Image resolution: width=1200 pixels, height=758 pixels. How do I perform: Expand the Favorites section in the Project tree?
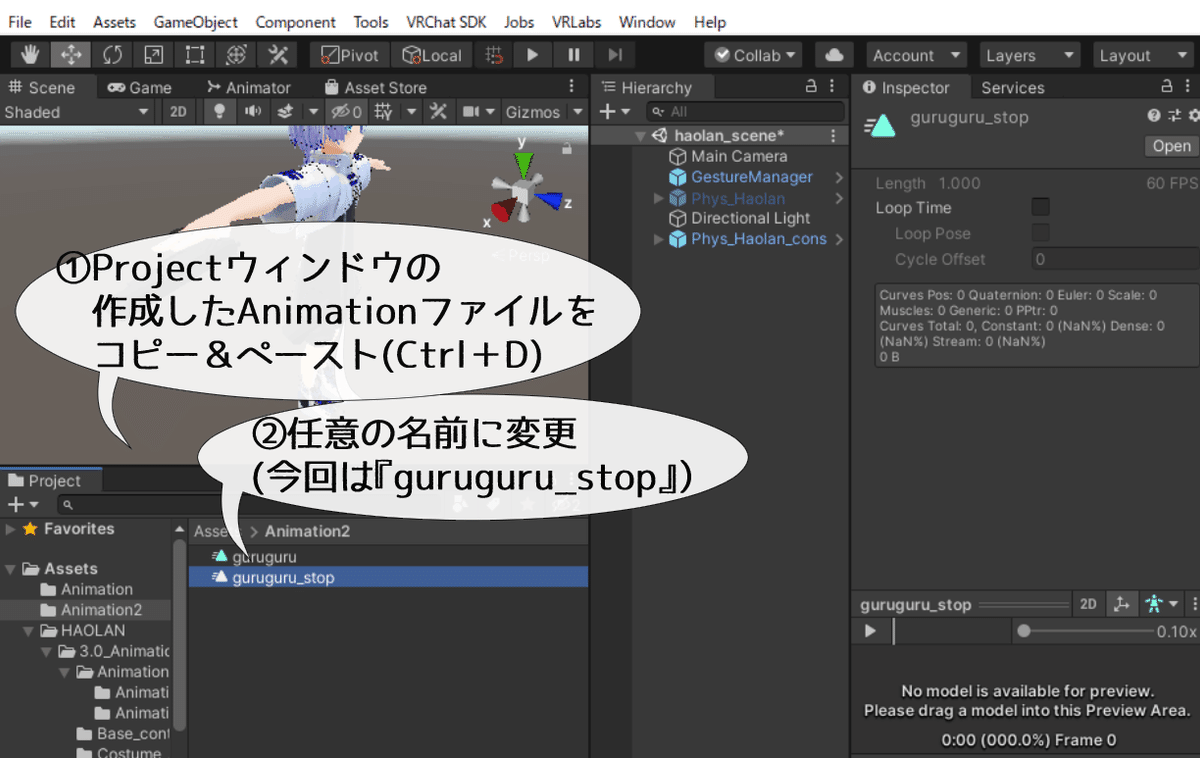[x=10, y=529]
